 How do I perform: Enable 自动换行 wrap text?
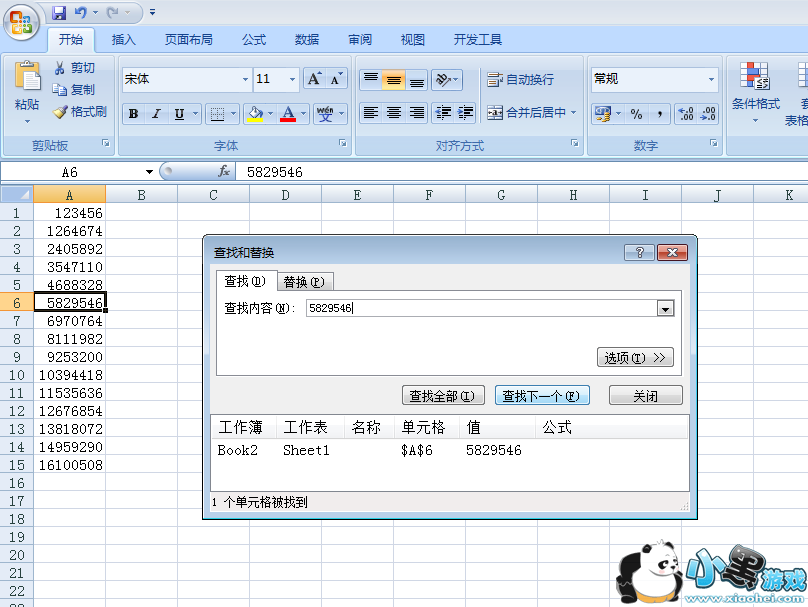pos(520,79)
